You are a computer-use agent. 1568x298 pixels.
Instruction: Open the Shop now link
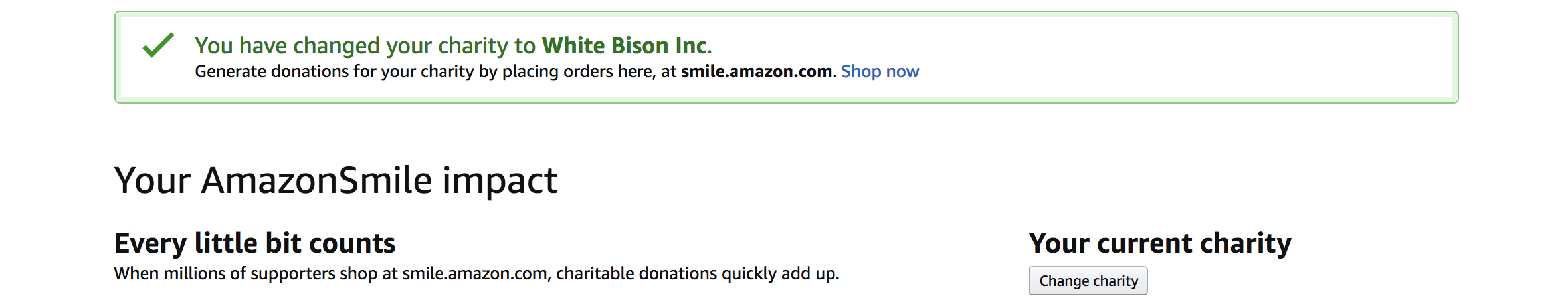(x=880, y=71)
